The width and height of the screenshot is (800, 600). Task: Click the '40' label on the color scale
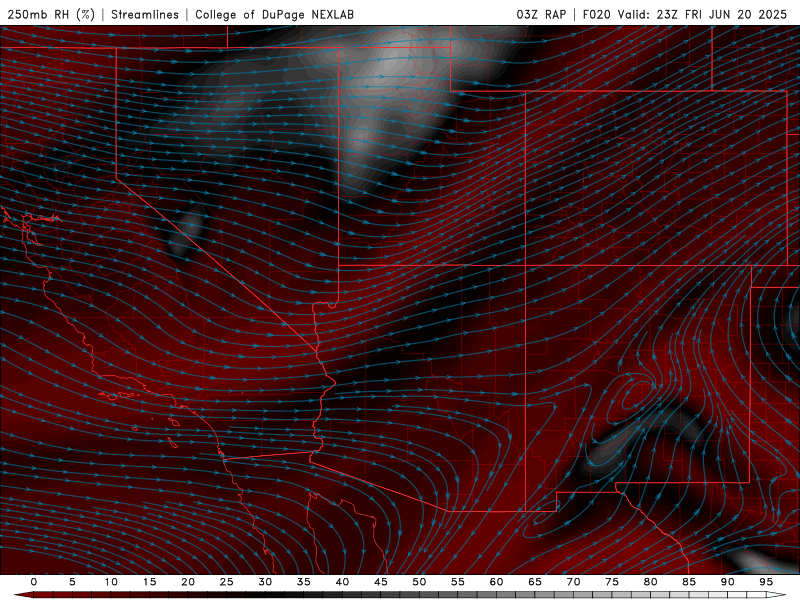[x=342, y=582]
